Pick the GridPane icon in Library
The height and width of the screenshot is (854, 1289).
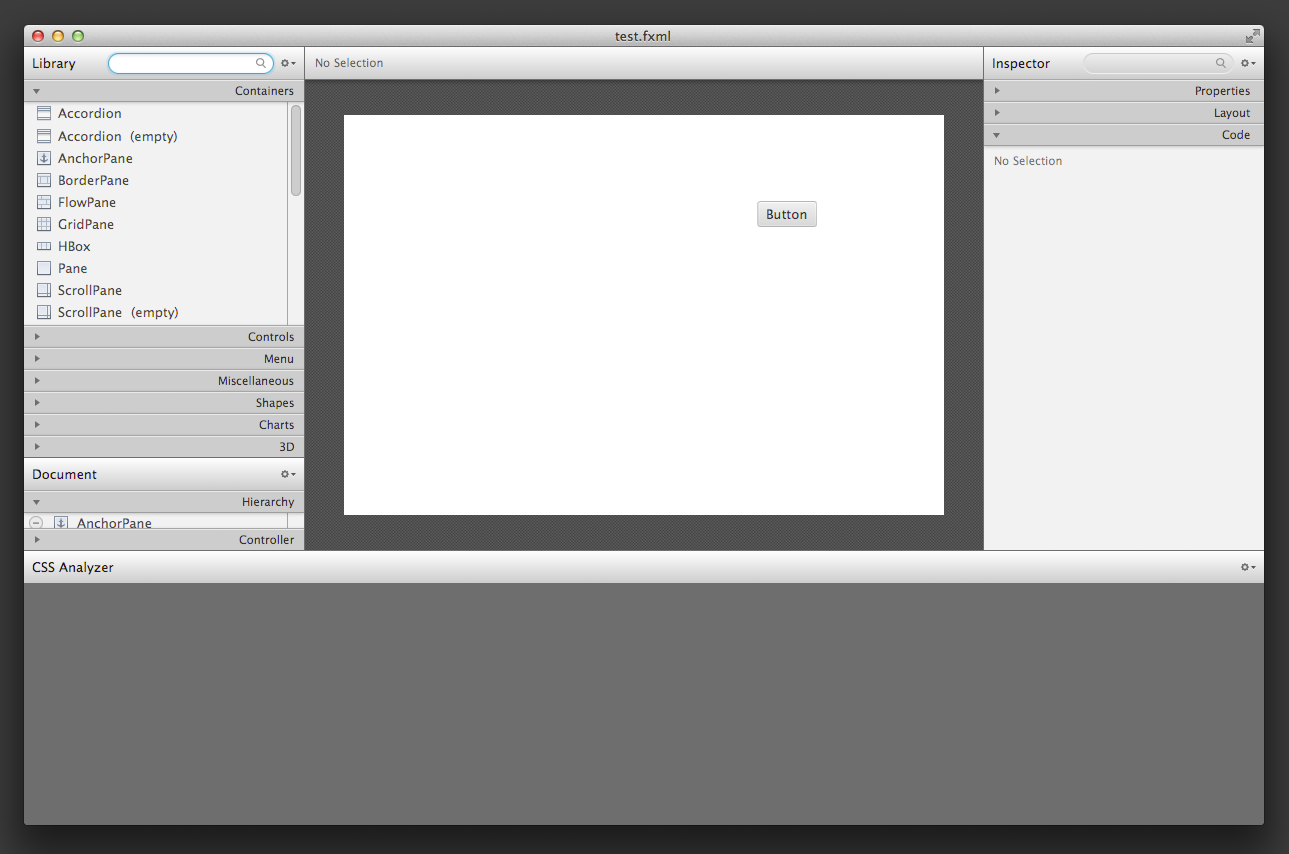pyautogui.click(x=44, y=224)
